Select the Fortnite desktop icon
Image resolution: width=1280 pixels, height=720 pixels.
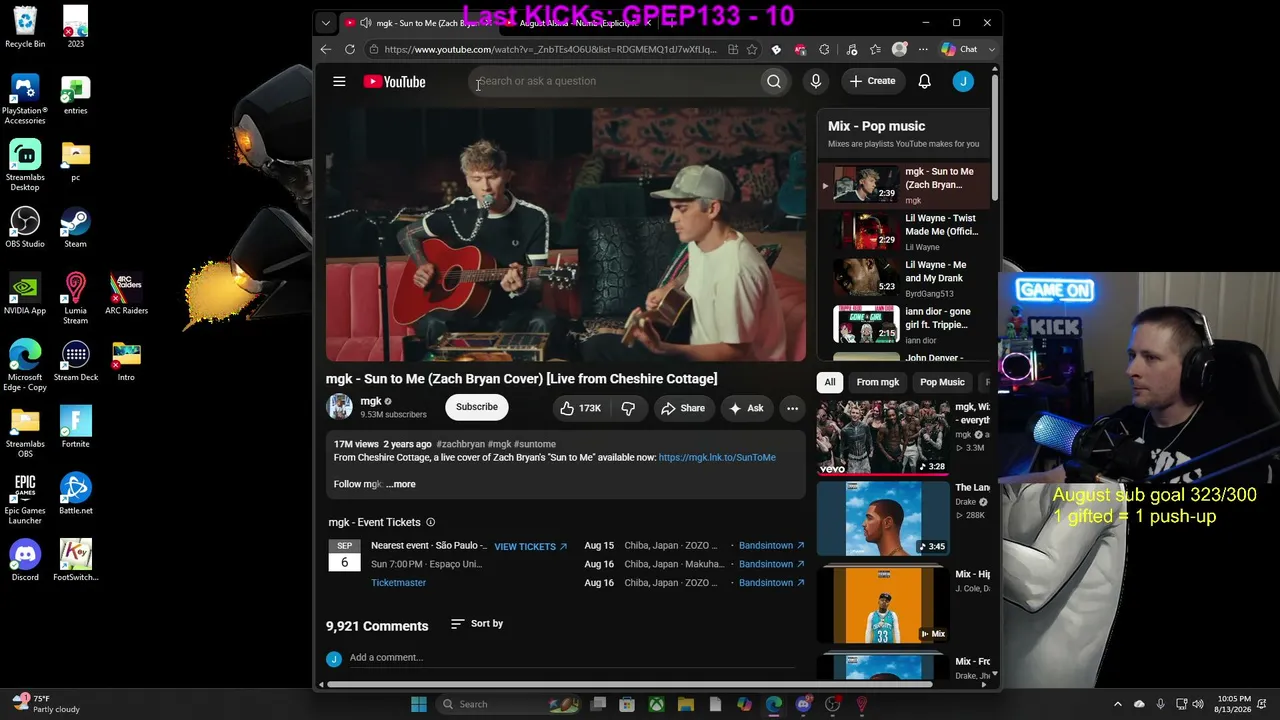pyautogui.click(x=75, y=427)
